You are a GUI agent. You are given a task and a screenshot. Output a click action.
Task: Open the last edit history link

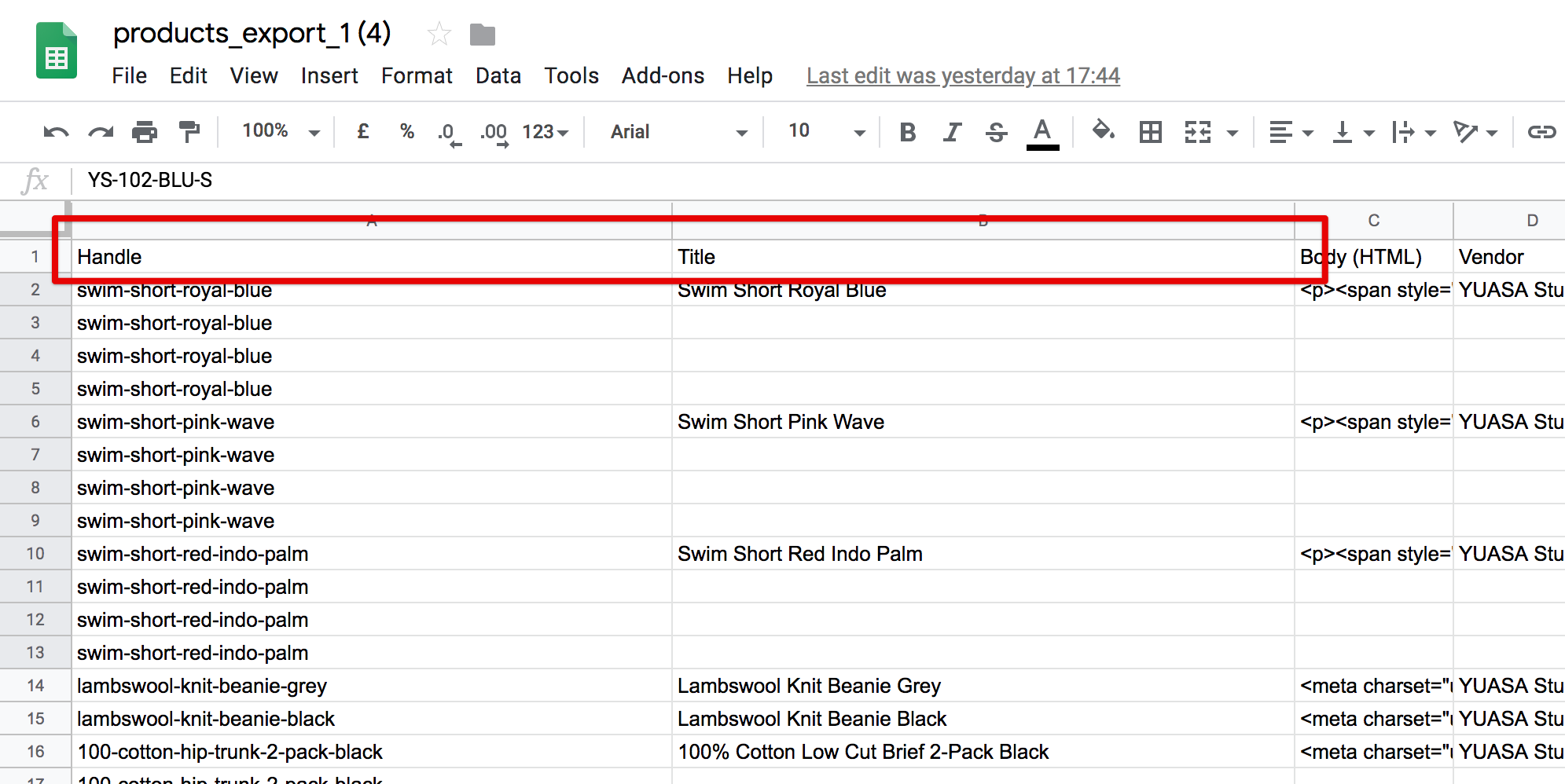963,75
